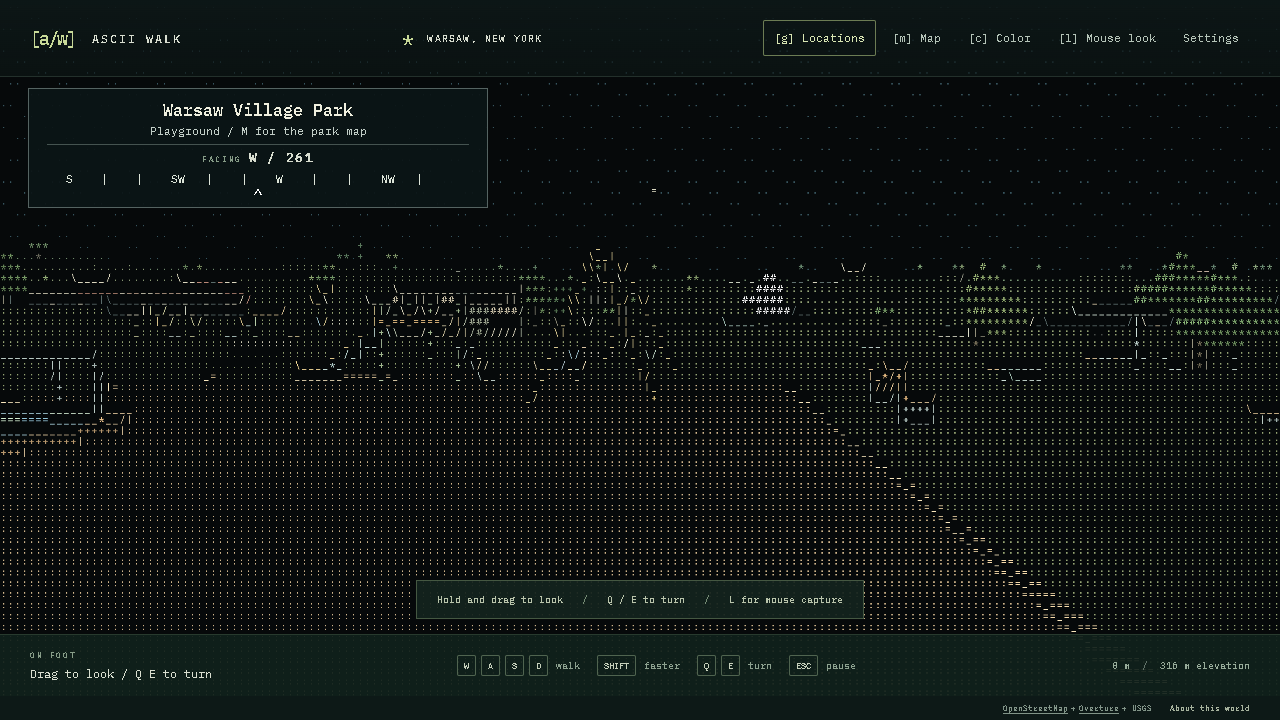Click the Q key cap

[x=706, y=666]
